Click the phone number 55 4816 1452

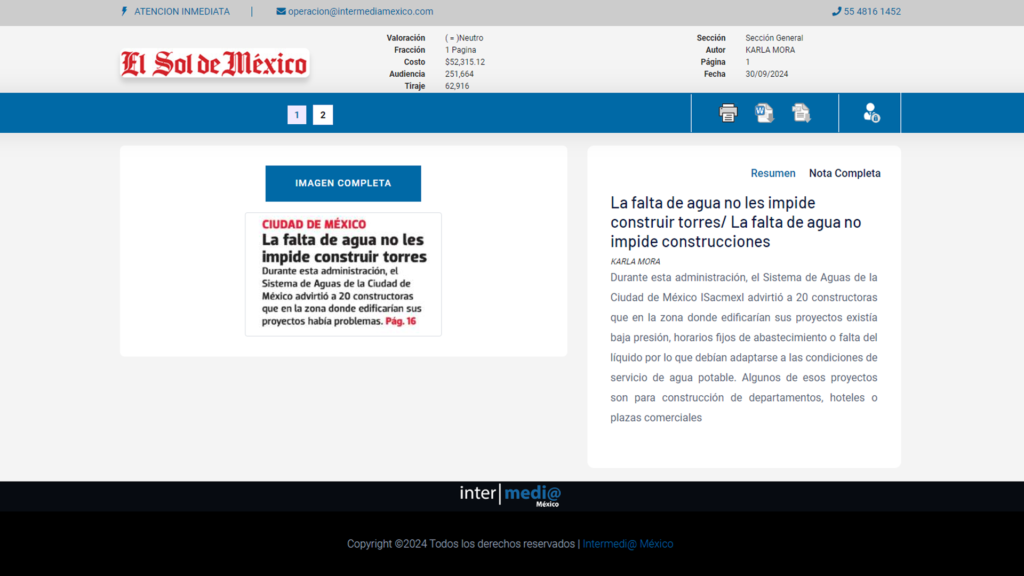(872, 11)
